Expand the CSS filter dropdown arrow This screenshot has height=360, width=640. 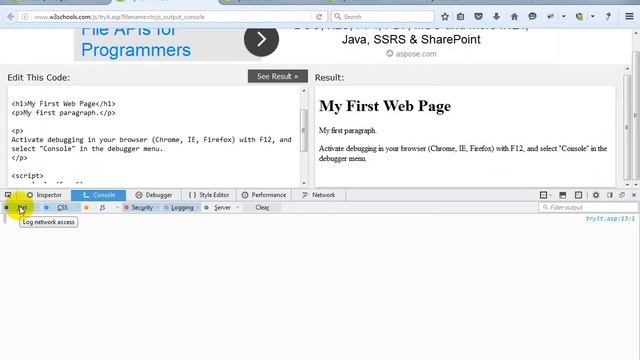(77, 208)
